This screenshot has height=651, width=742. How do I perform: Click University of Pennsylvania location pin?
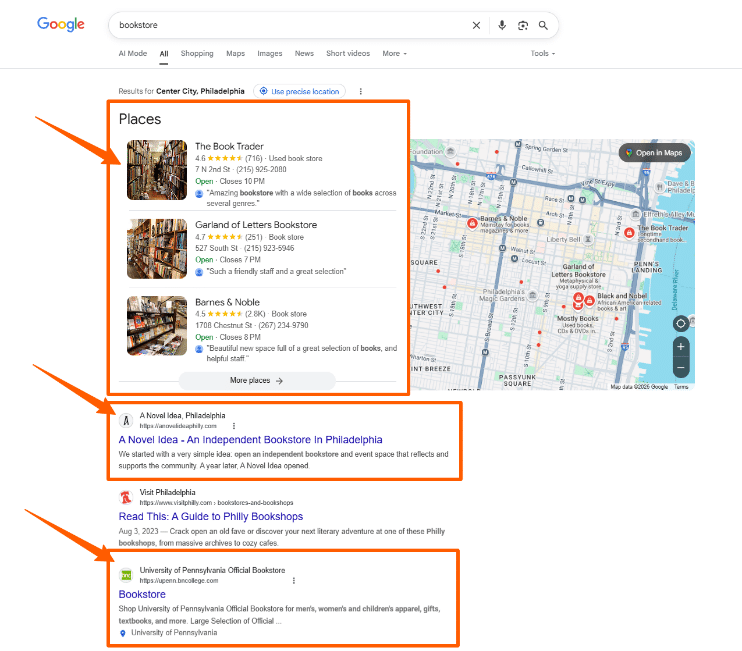pos(123,633)
